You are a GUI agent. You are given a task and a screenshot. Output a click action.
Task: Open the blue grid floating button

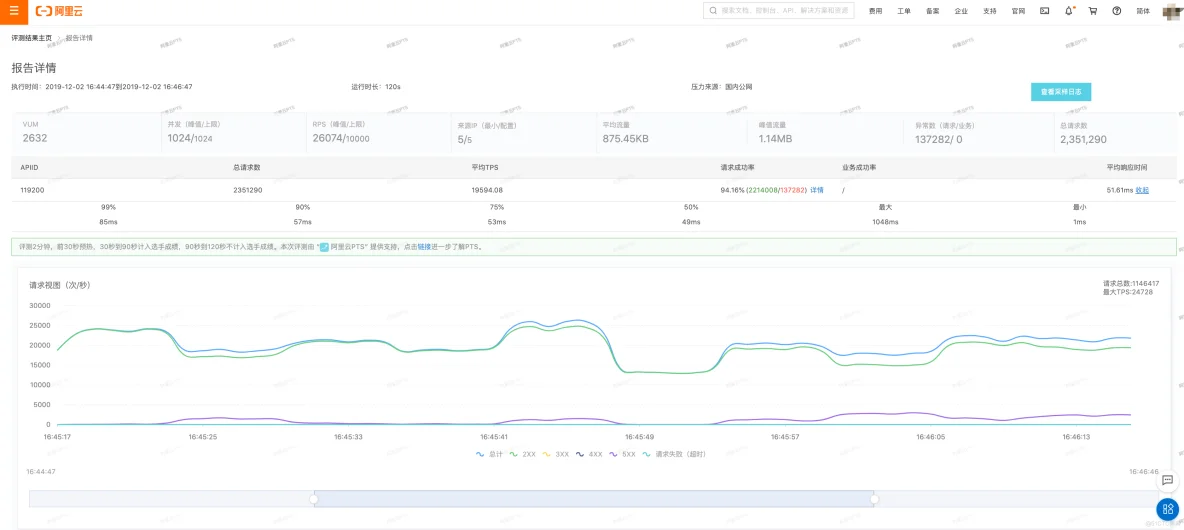pyautogui.click(x=1167, y=508)
